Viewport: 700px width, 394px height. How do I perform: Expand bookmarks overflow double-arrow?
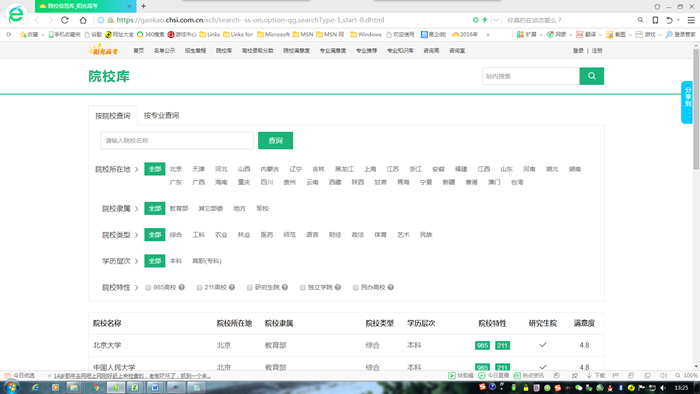[488, 34]
